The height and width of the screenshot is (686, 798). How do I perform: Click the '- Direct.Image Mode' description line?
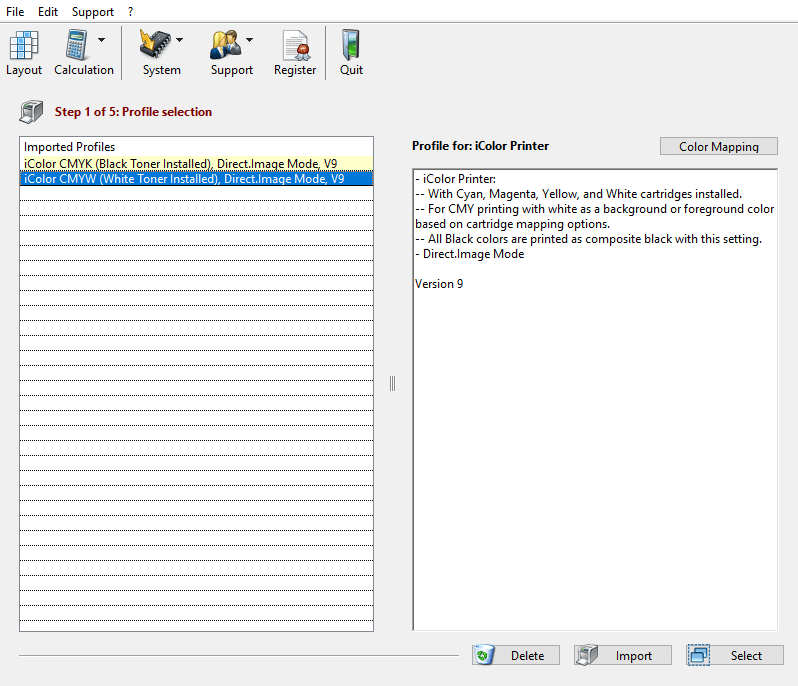tap(469, 253)
